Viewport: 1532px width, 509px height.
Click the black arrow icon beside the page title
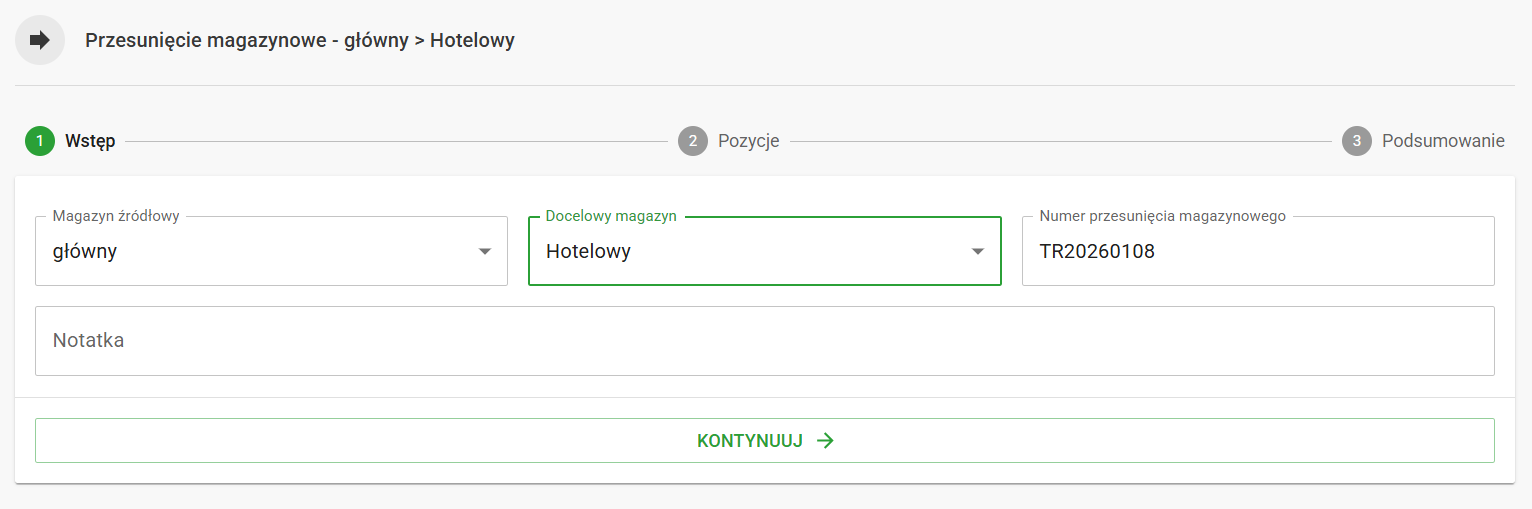[40, 41]
